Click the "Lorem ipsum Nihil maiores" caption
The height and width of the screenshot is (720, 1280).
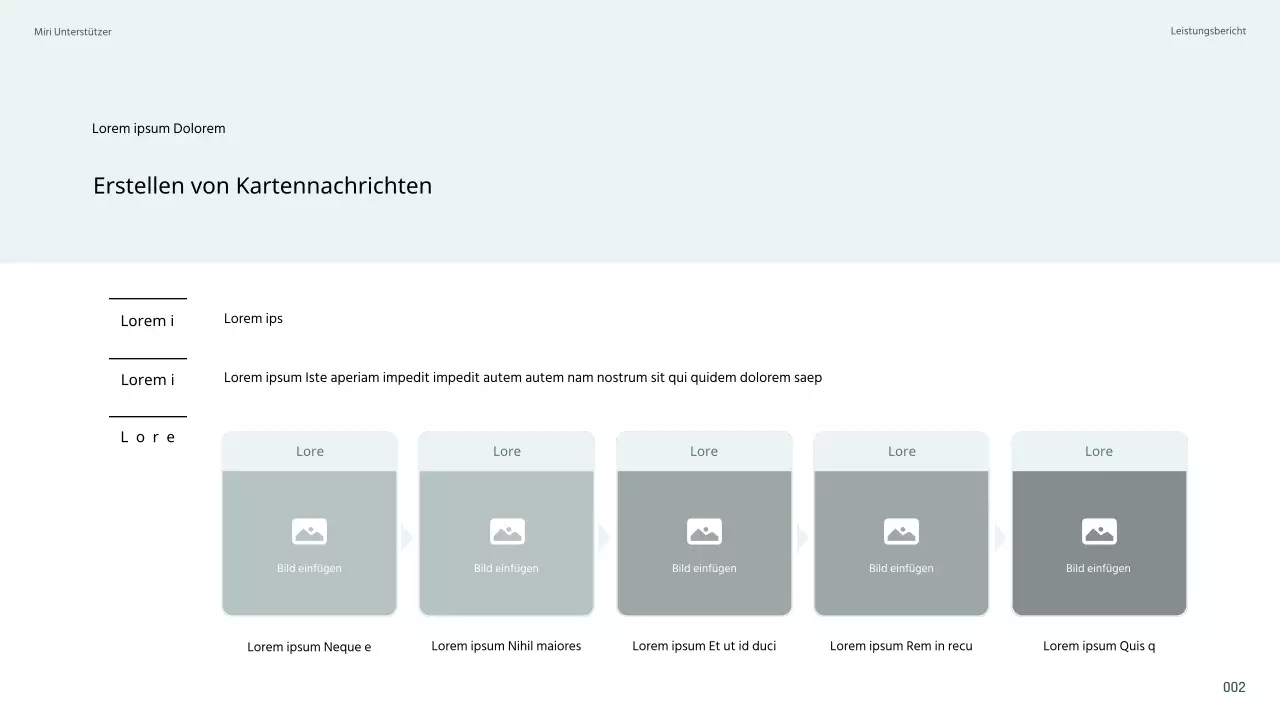(x=506, y=646)
